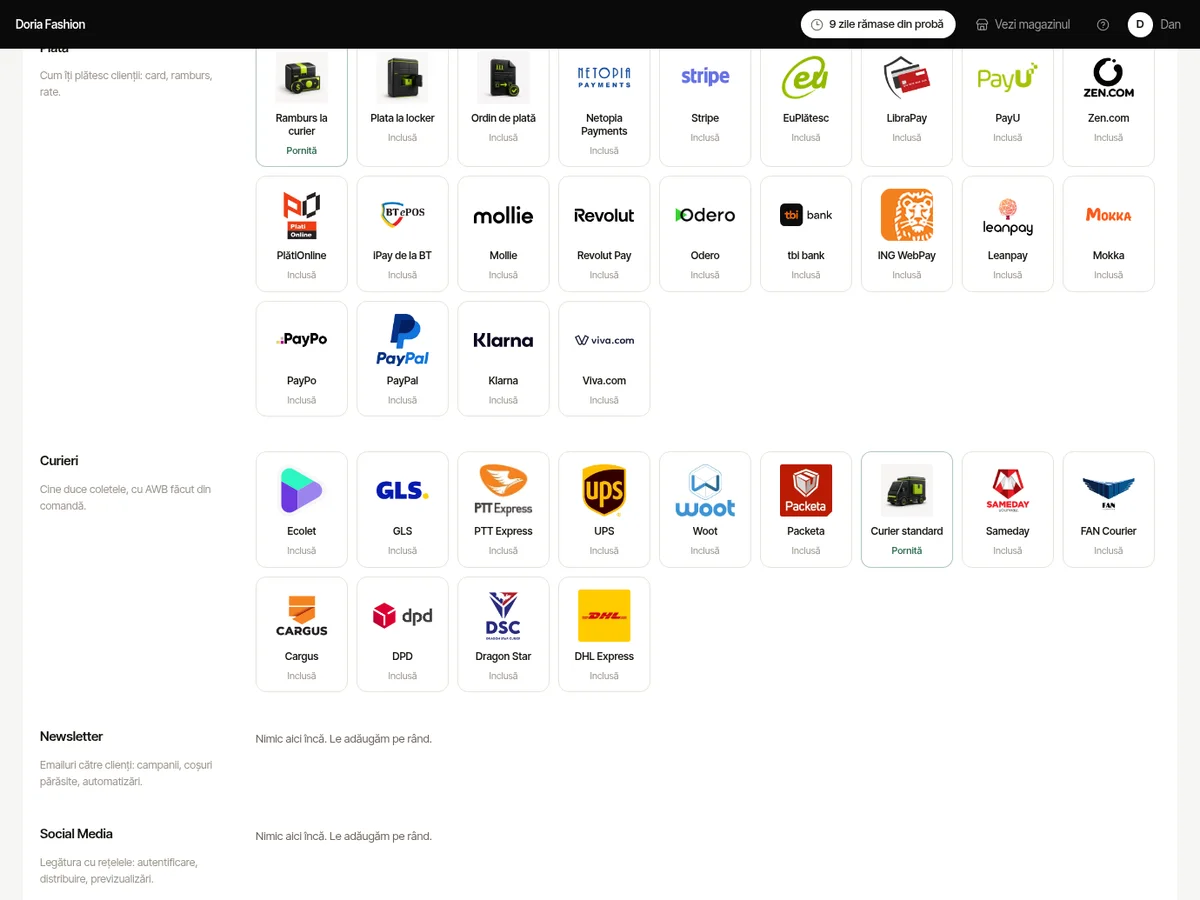The image size is (1200, 900).
Task: Select the Revolut Pay logo
Action: pyautogui.click(x=604, y=215)
